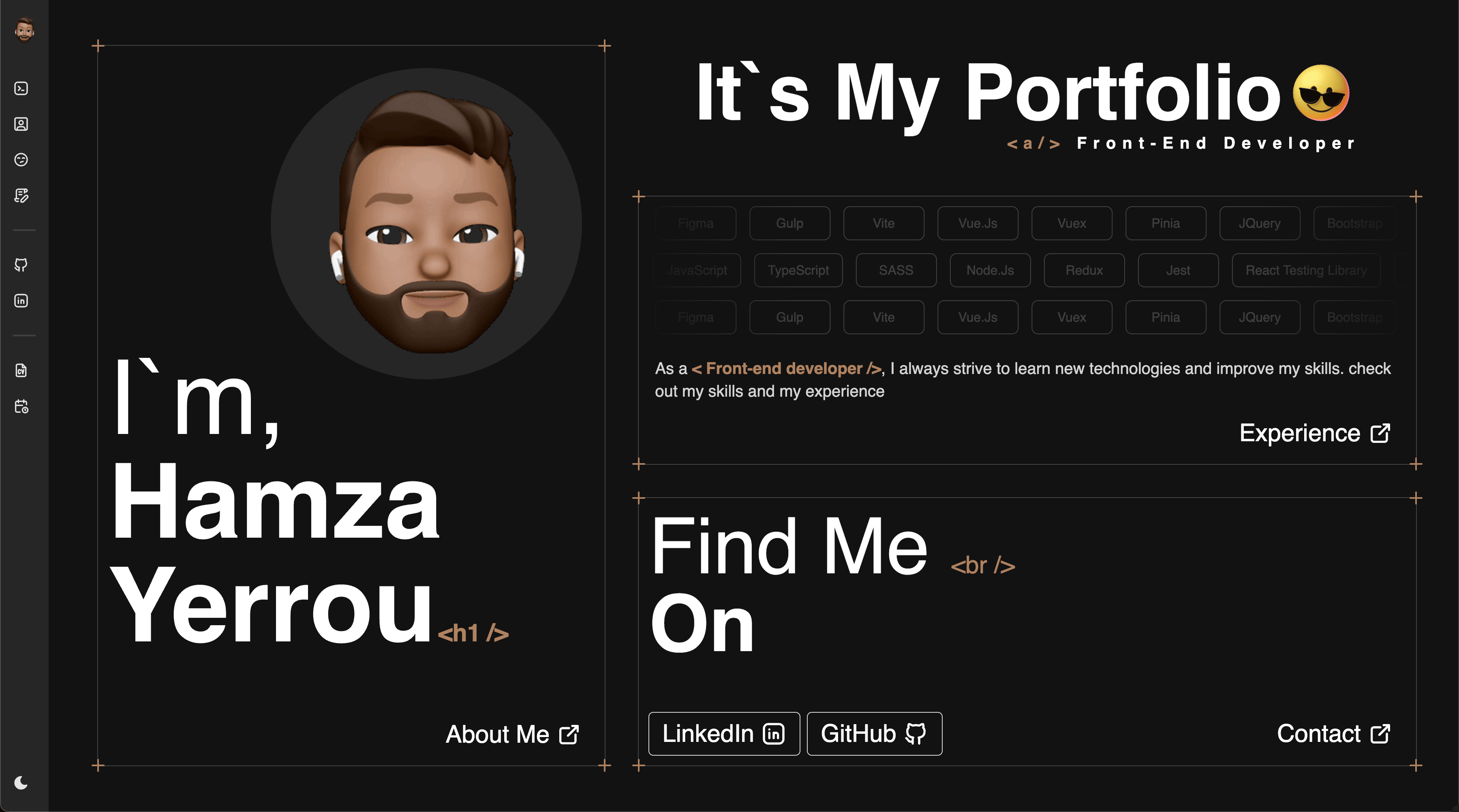The image size is (1459, 812).
Task: Open the notes pencil sidebar icon
Action: pyautogui.click(x=21, y=195)
